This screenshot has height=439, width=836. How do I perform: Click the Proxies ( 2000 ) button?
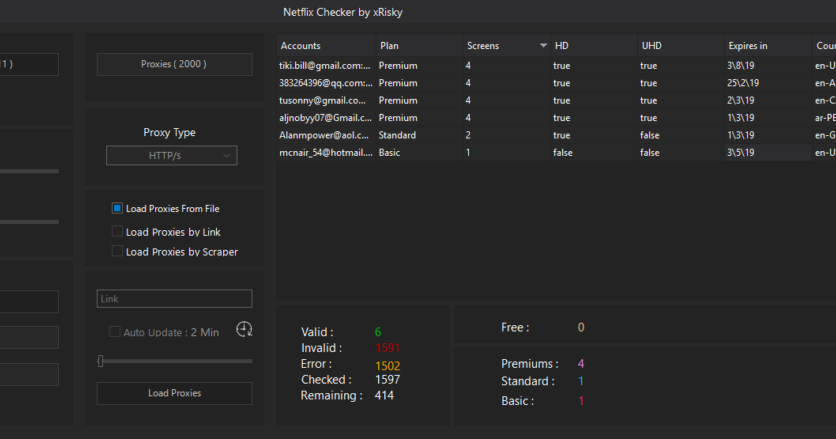pyautogui.click(x=174, y=64)
